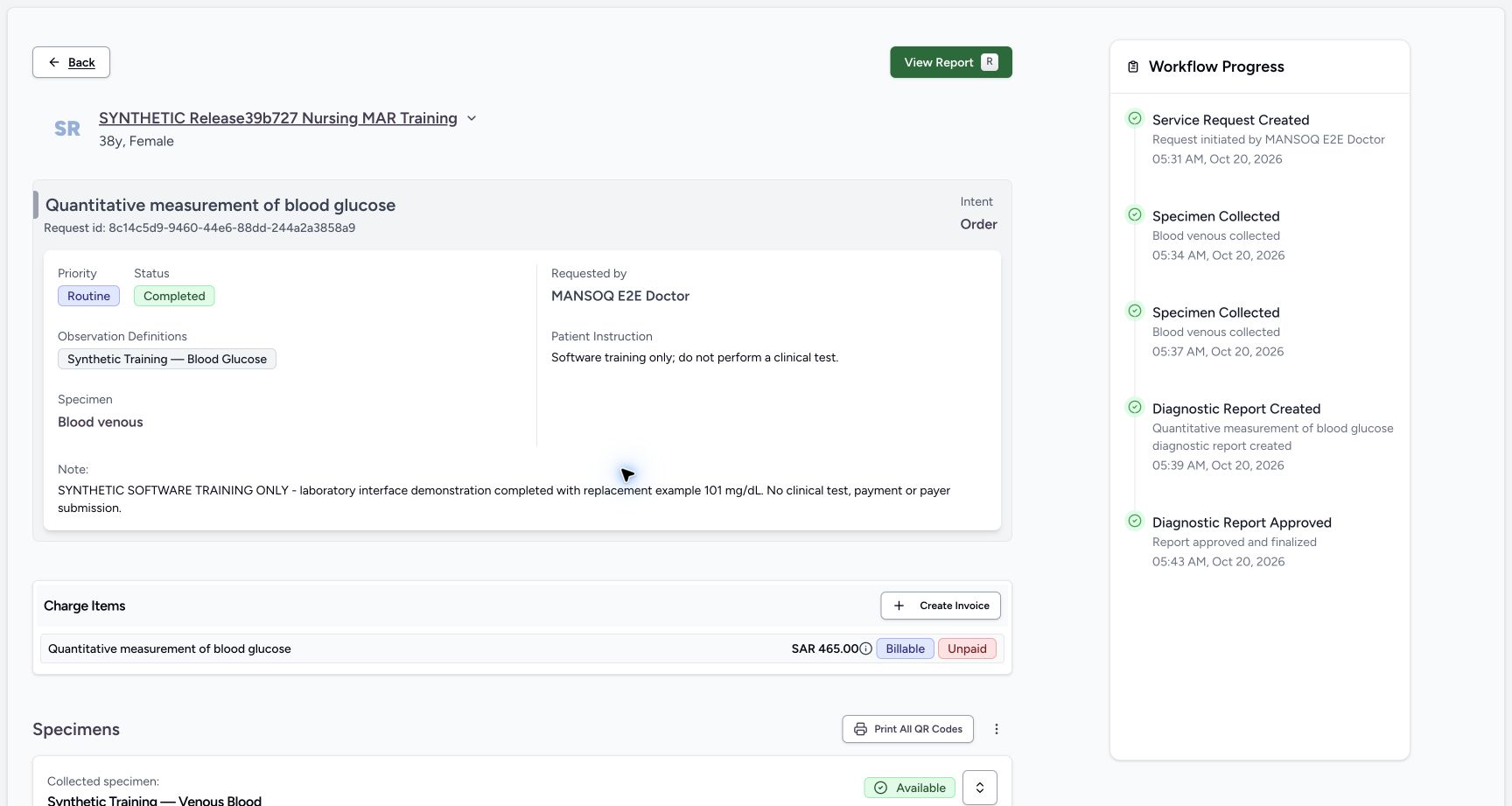Open patient SYNTHETIC Release39b727 Nursing MAR Training link
The image size is (1512, 806).
tap(277, 118)
